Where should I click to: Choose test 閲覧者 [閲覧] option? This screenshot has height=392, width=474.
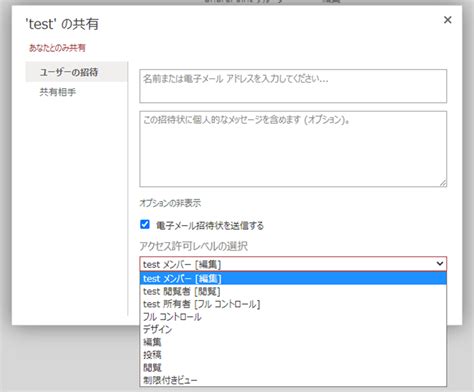click(293, 291)
